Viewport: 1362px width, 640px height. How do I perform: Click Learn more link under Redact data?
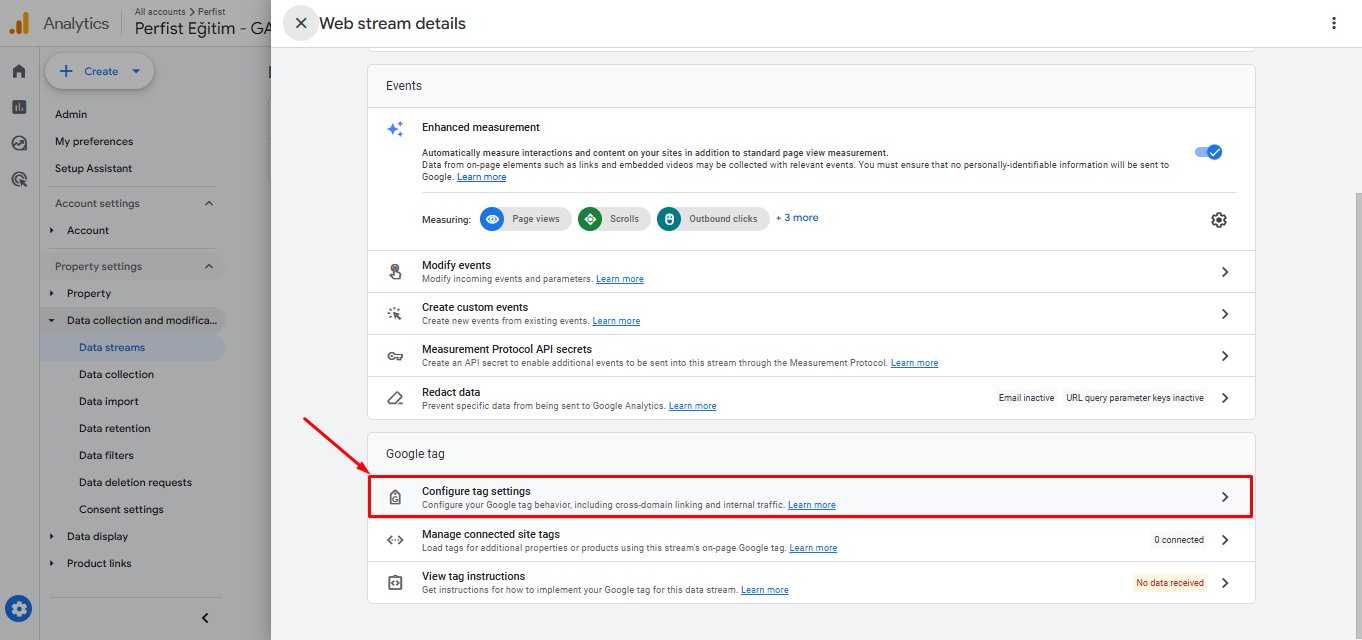[x=692, y=406]
